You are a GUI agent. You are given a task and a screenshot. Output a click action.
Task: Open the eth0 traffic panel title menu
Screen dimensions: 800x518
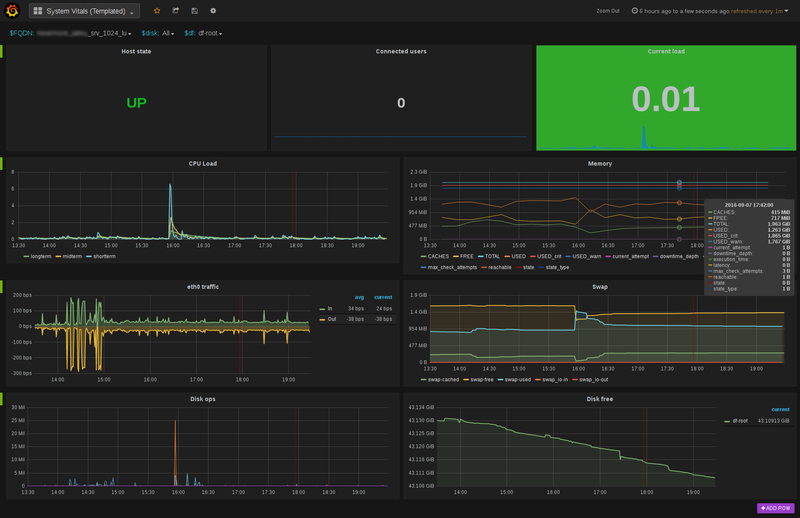203,287
